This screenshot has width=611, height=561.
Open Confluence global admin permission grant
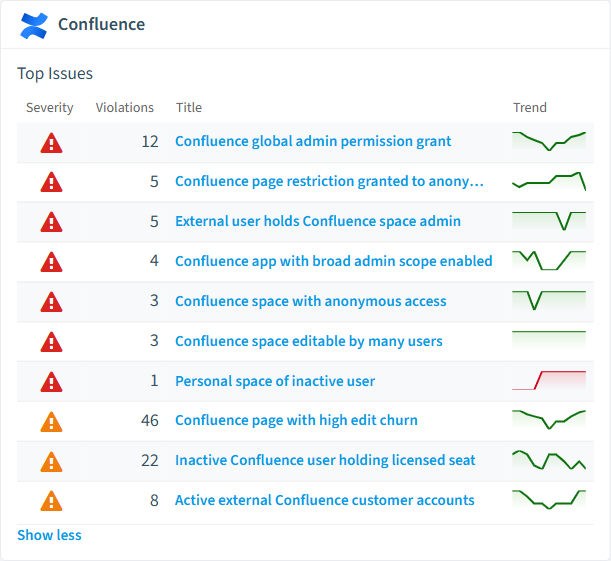(313, 141)
